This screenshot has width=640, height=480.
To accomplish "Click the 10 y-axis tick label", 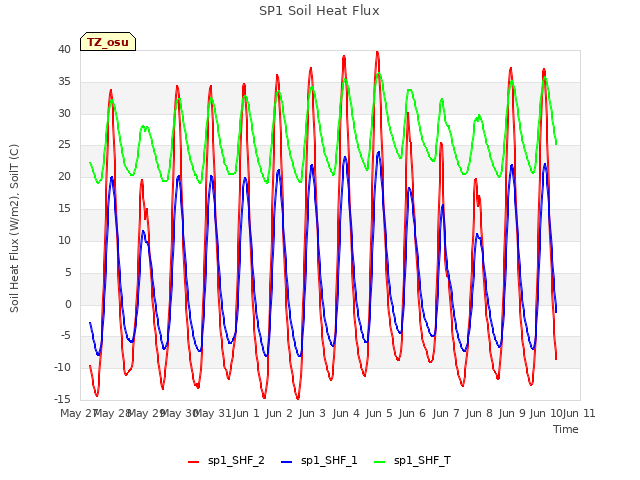I will tap(64, 240).
